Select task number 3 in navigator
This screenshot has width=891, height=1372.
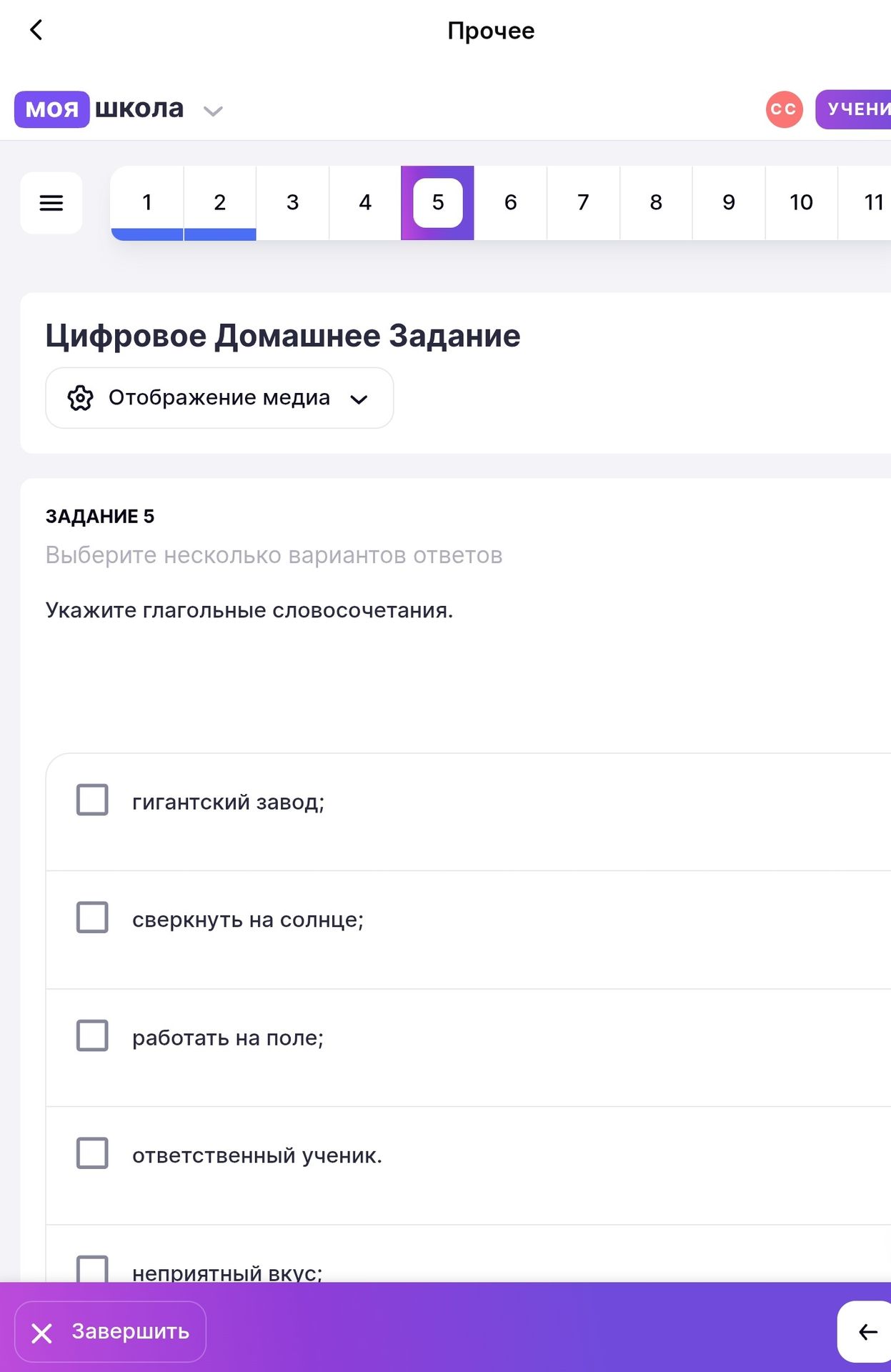point(293,203)
